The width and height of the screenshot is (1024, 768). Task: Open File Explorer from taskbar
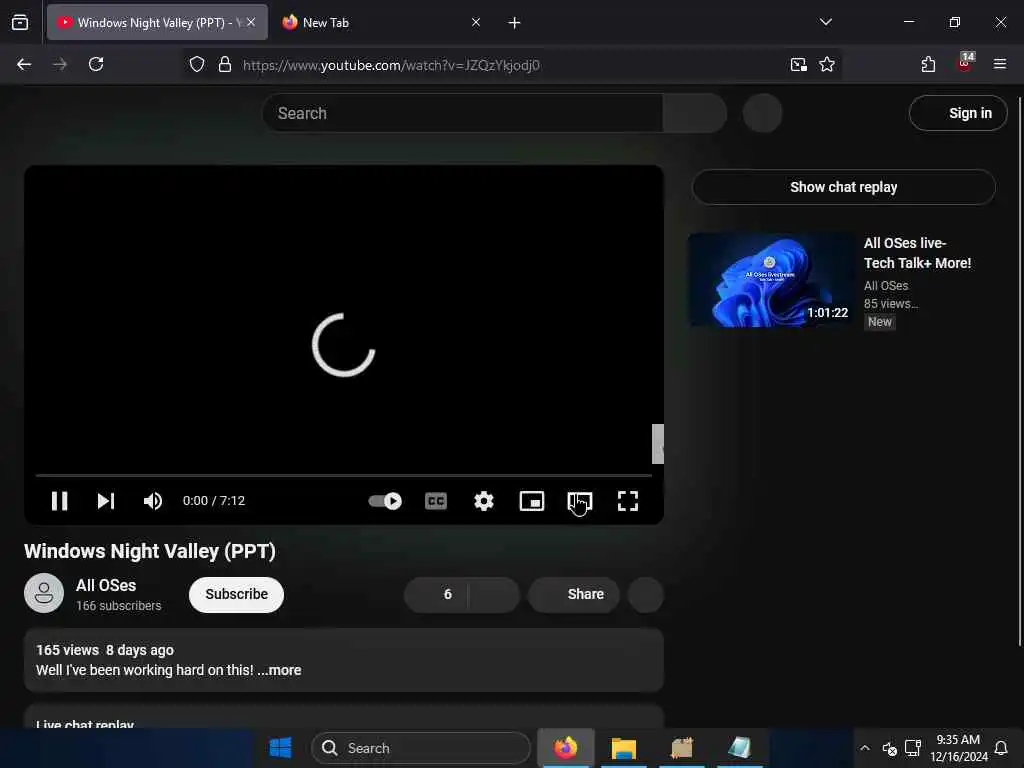[x=624, y=748]
